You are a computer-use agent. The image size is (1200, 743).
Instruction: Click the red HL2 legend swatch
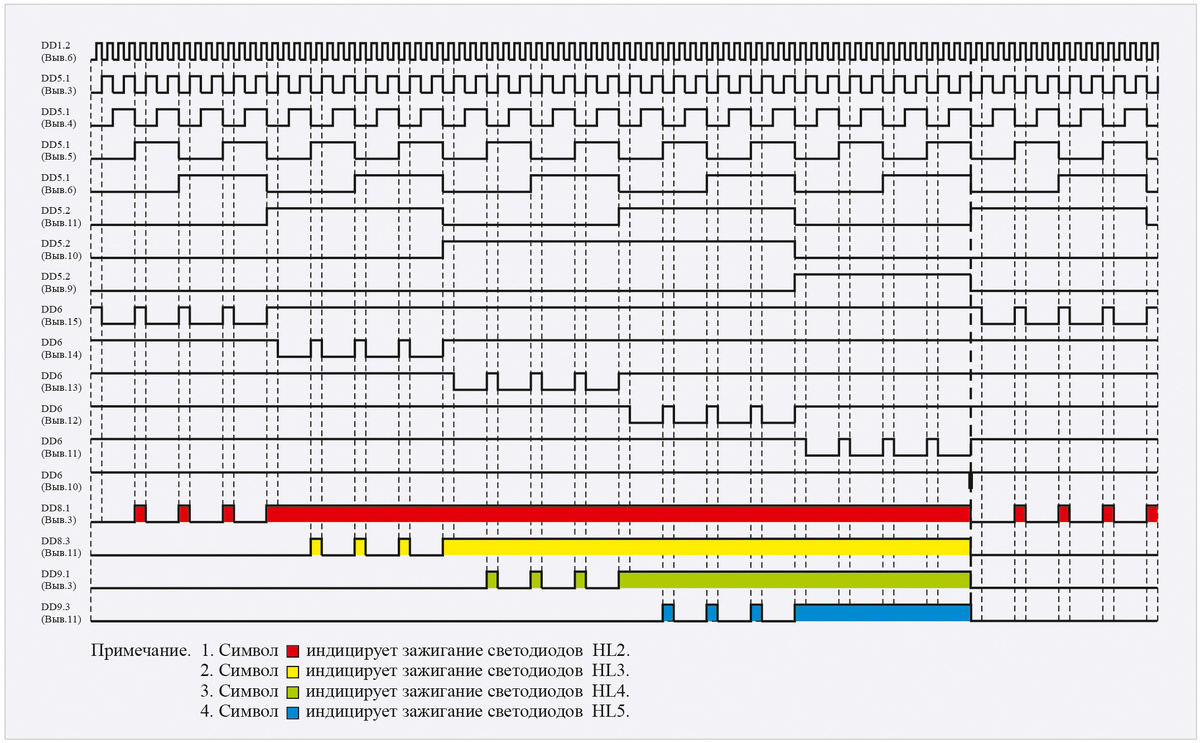(x=293, y=649)
